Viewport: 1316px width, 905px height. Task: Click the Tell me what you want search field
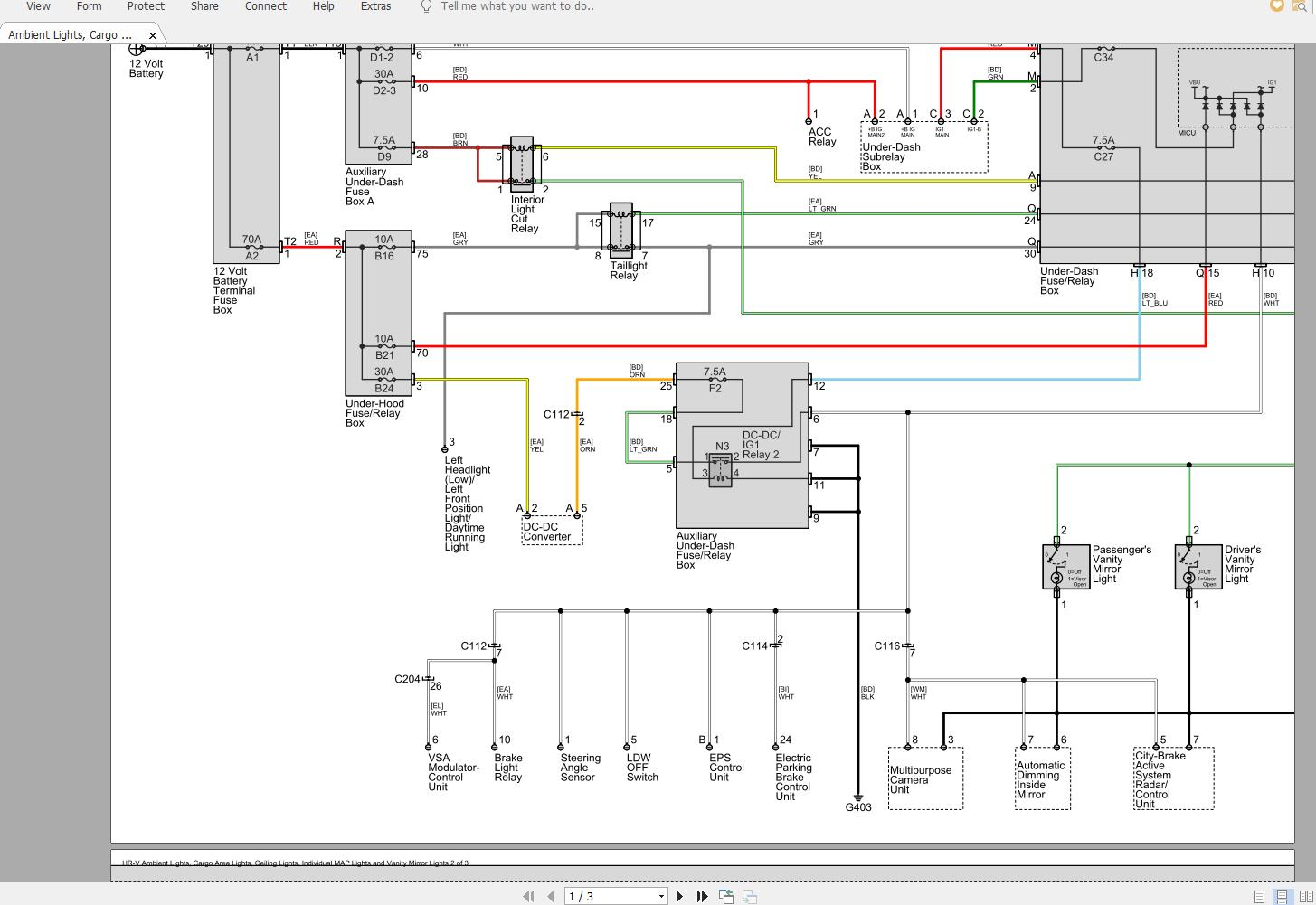click(x=517, y=6)
